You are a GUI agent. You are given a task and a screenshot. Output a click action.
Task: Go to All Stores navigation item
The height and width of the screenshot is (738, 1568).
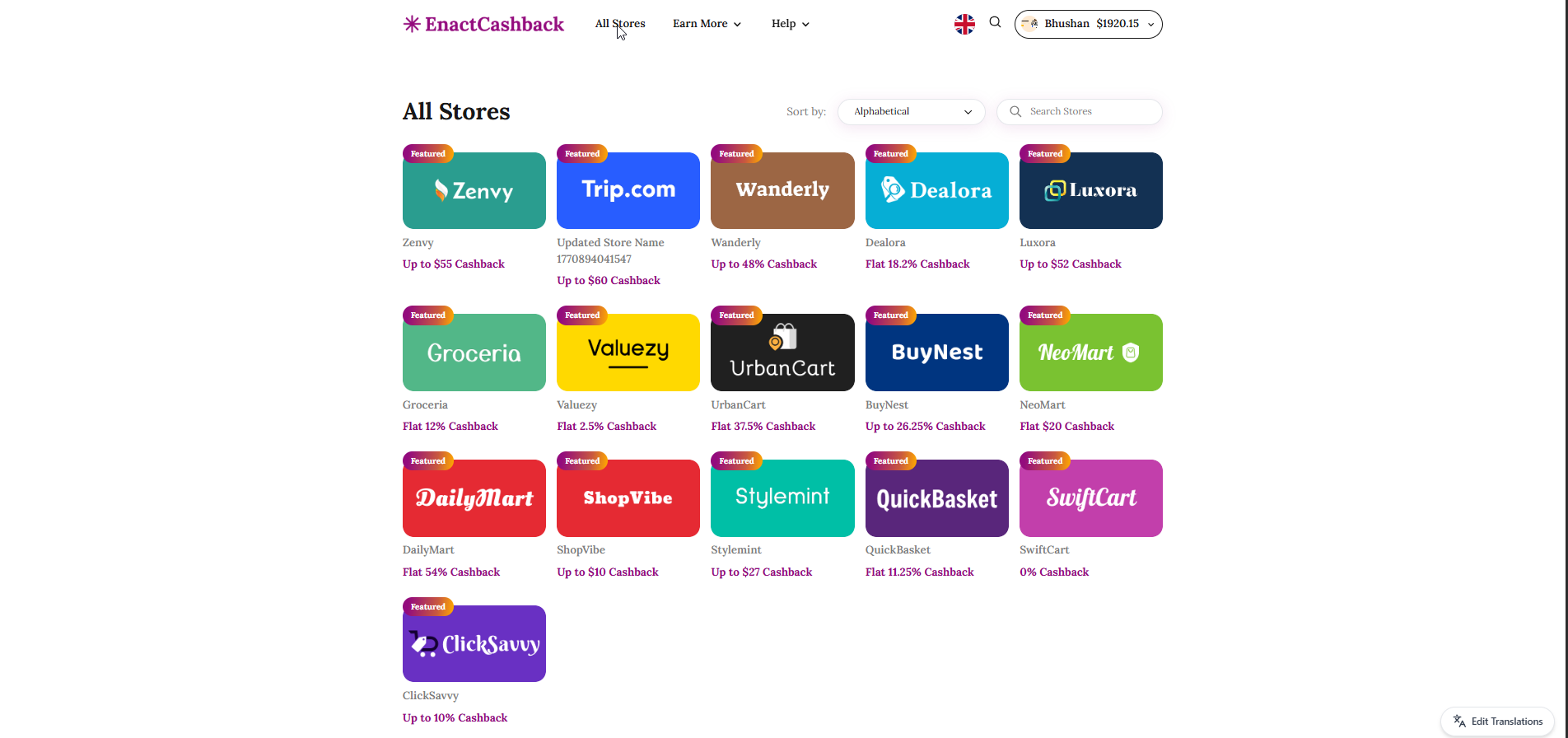620,24
